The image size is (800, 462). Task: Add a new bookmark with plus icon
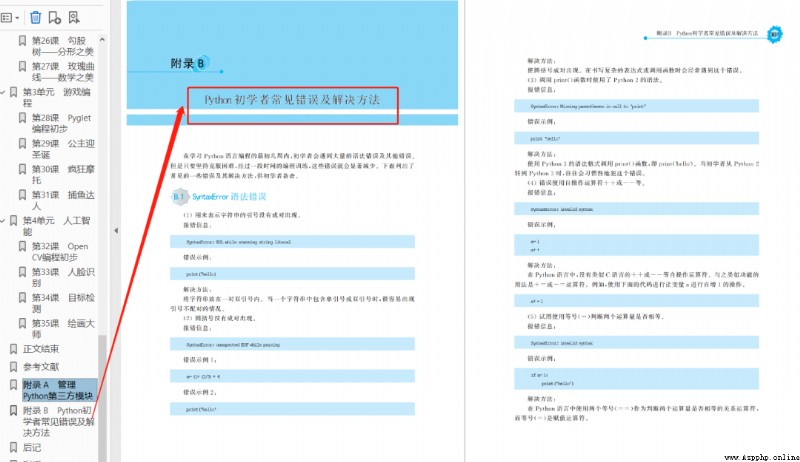coord(55,17)
